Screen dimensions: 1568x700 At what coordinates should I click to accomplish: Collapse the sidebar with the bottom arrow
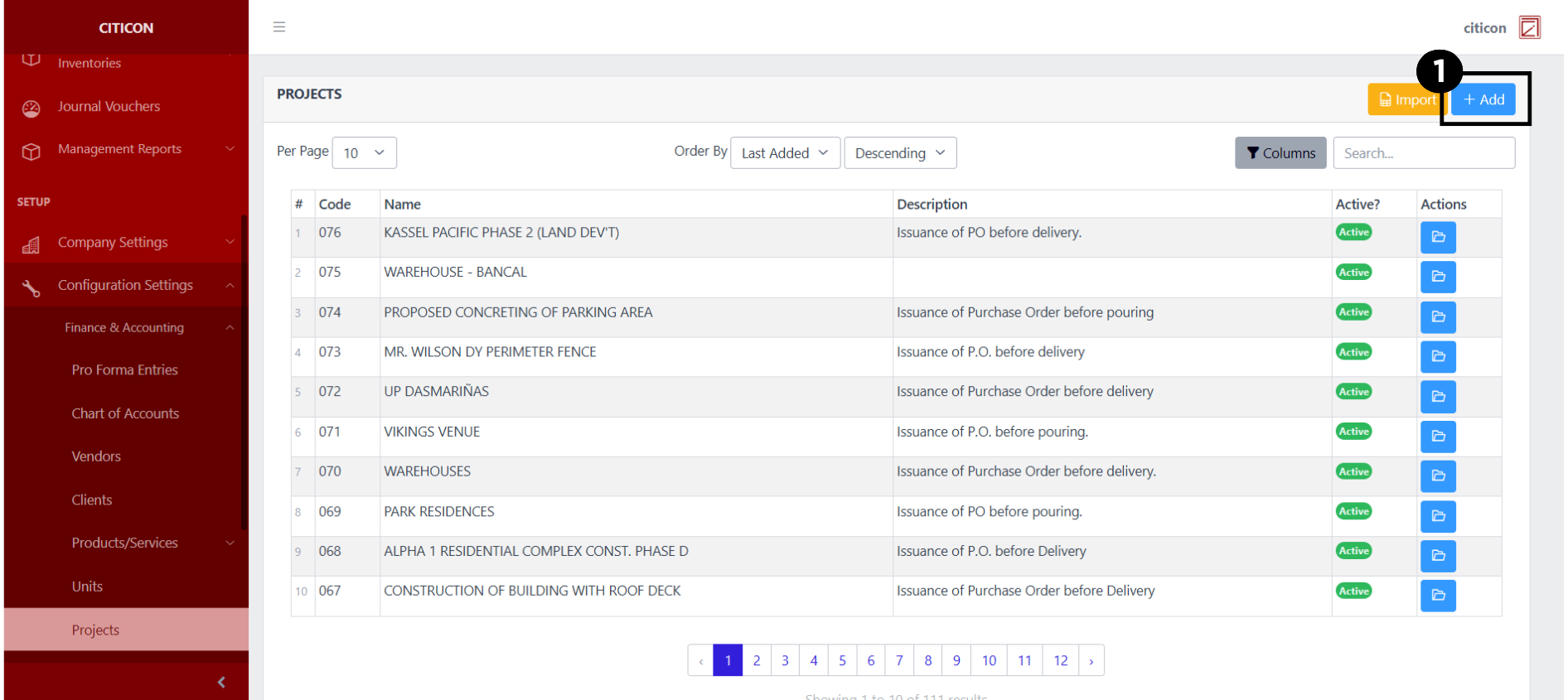(x=221, y=682)
